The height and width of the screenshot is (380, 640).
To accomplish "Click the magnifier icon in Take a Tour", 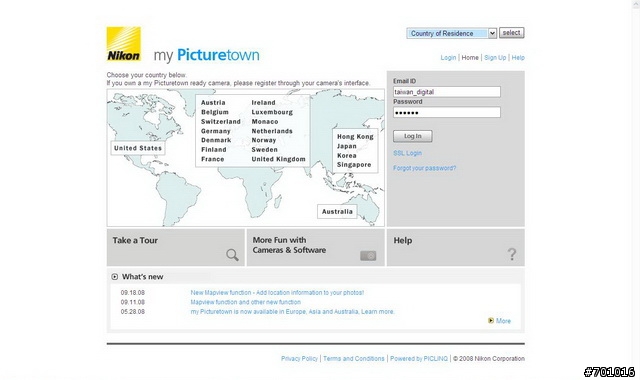I will 232,255.
